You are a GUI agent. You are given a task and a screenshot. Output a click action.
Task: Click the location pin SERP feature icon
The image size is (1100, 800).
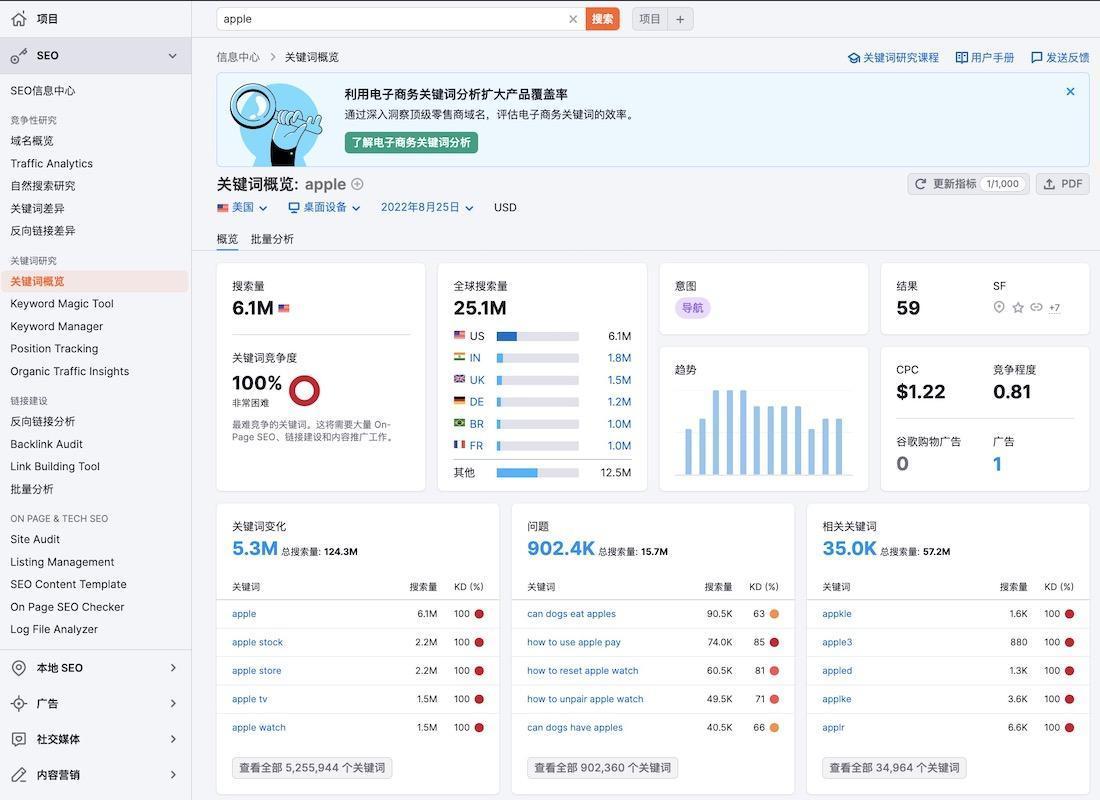point(999,307)
